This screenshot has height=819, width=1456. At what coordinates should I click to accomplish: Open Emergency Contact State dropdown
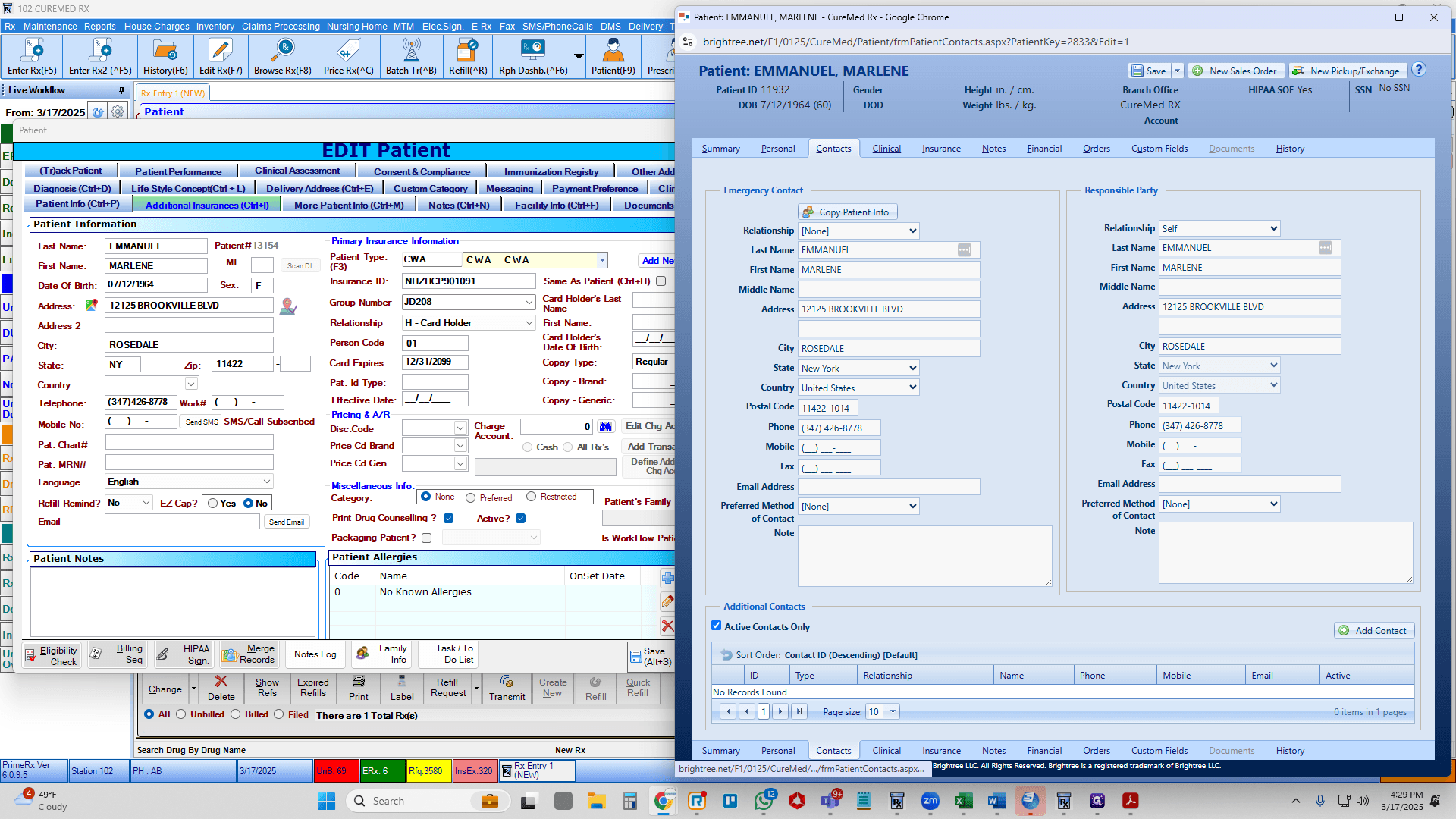pyautogui.click(x=858, y=368)
